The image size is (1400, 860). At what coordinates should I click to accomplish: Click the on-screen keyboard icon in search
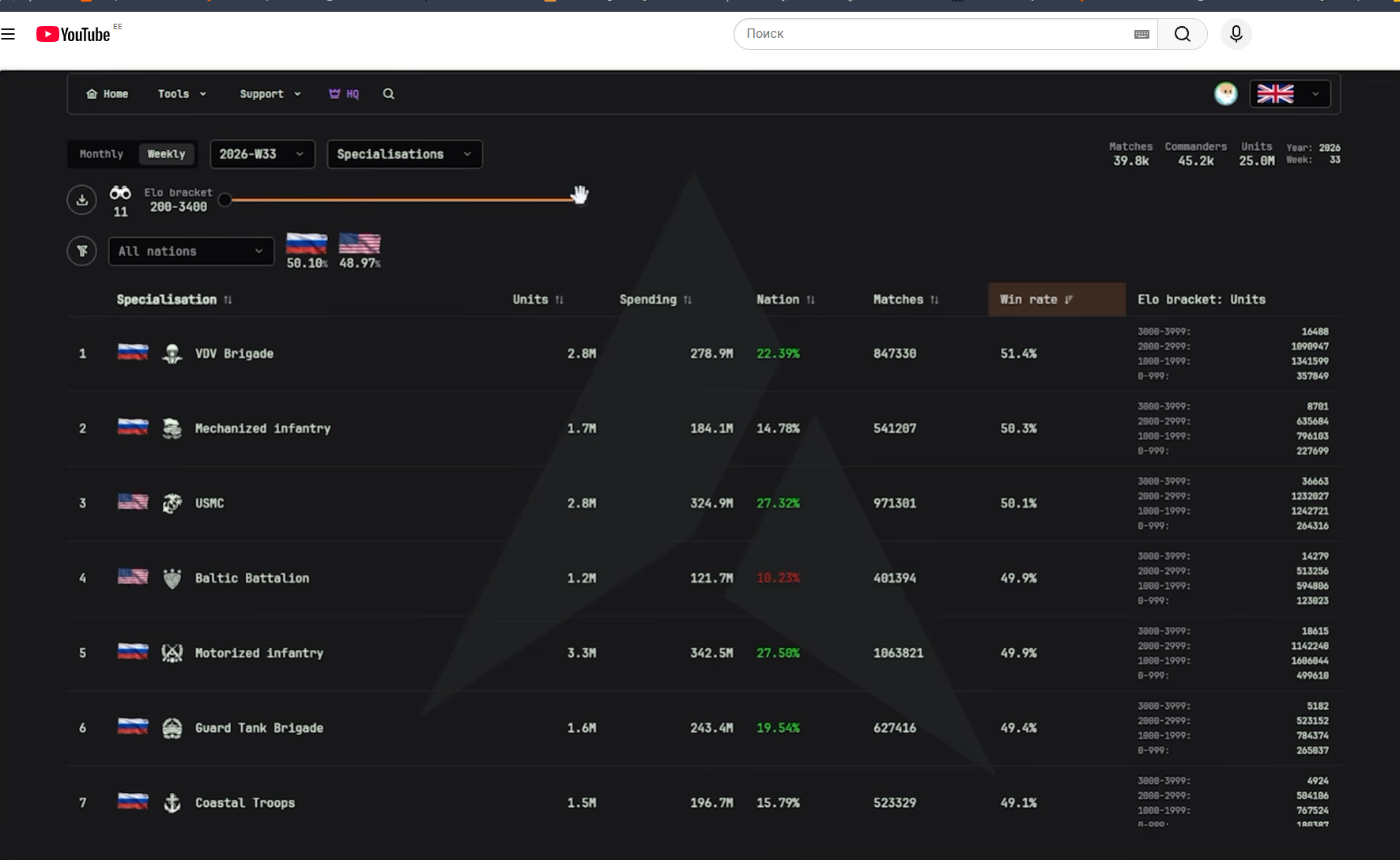[1142, 34]
